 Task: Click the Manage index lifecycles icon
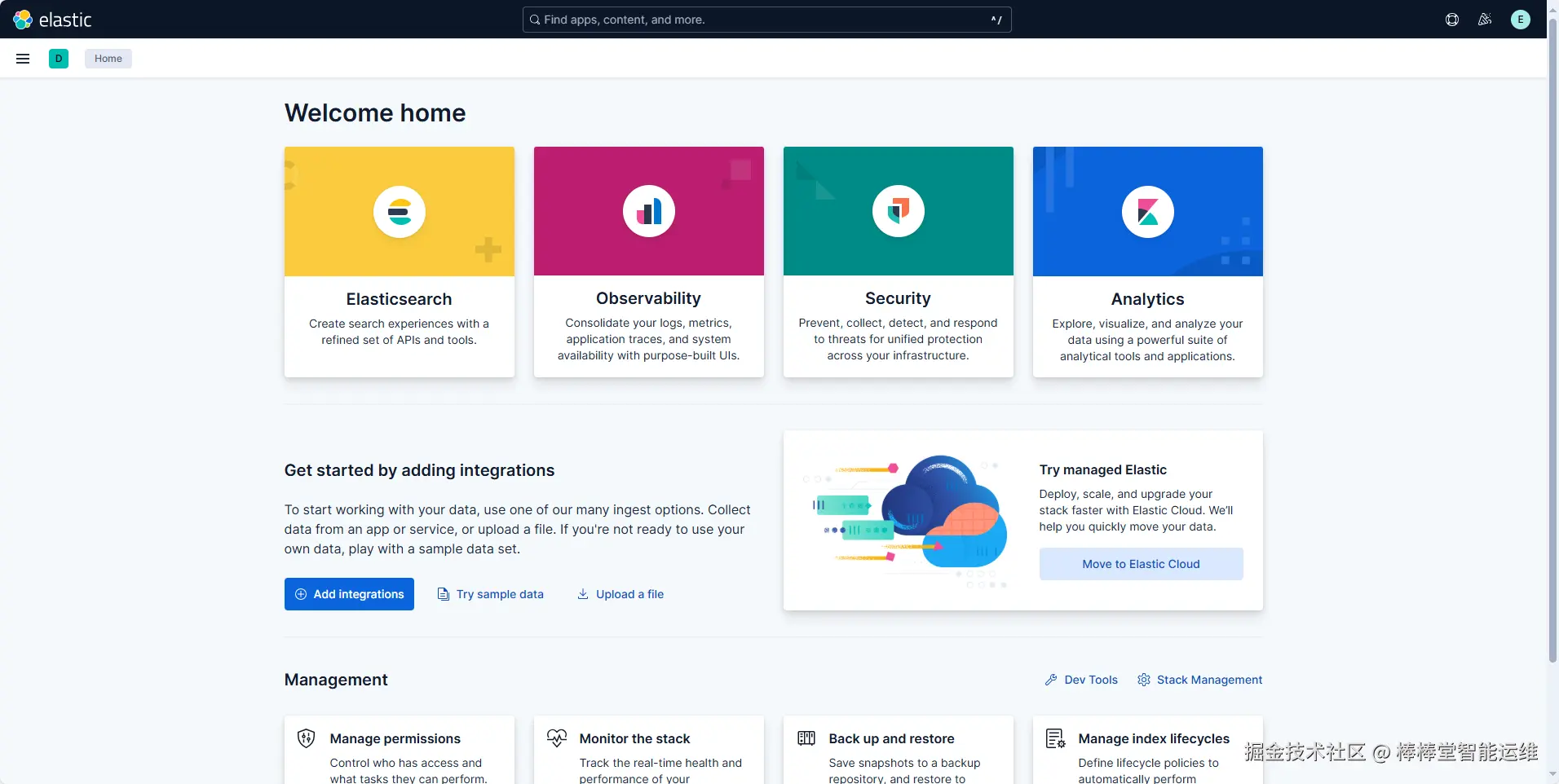tap(1056, 738)
